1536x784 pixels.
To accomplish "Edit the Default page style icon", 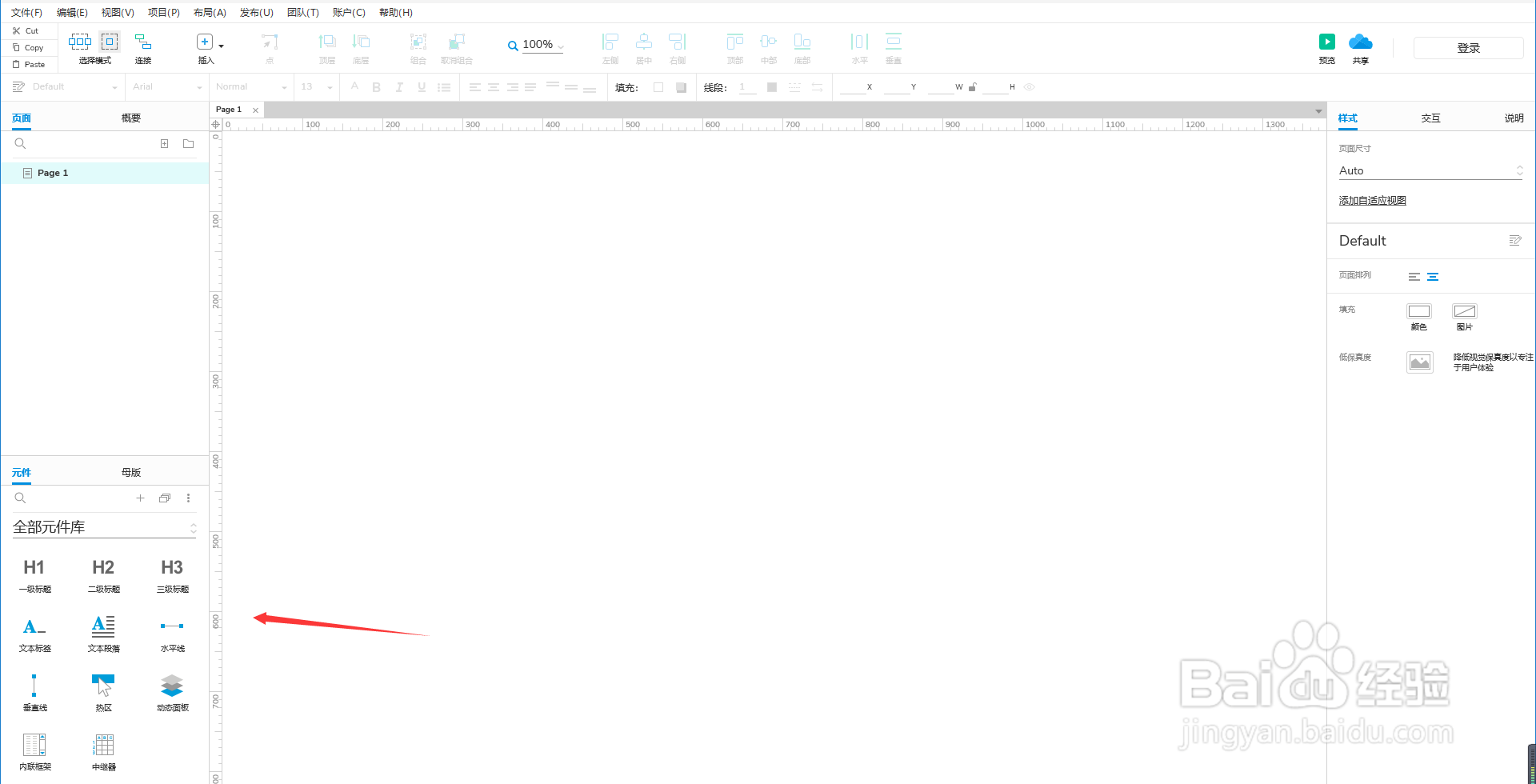I will point(1514,241).
